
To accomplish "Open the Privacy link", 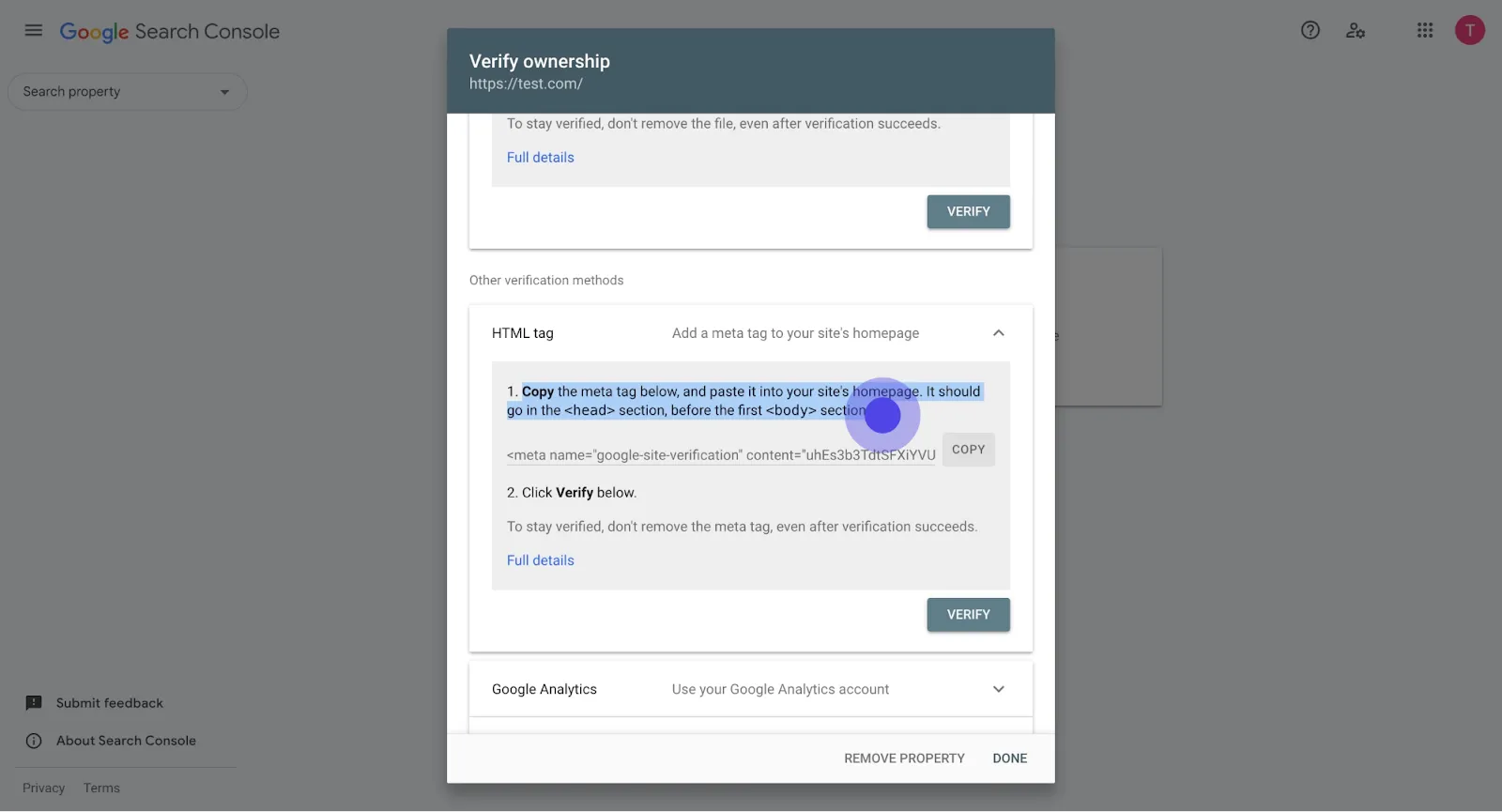I will coord(44,789).
